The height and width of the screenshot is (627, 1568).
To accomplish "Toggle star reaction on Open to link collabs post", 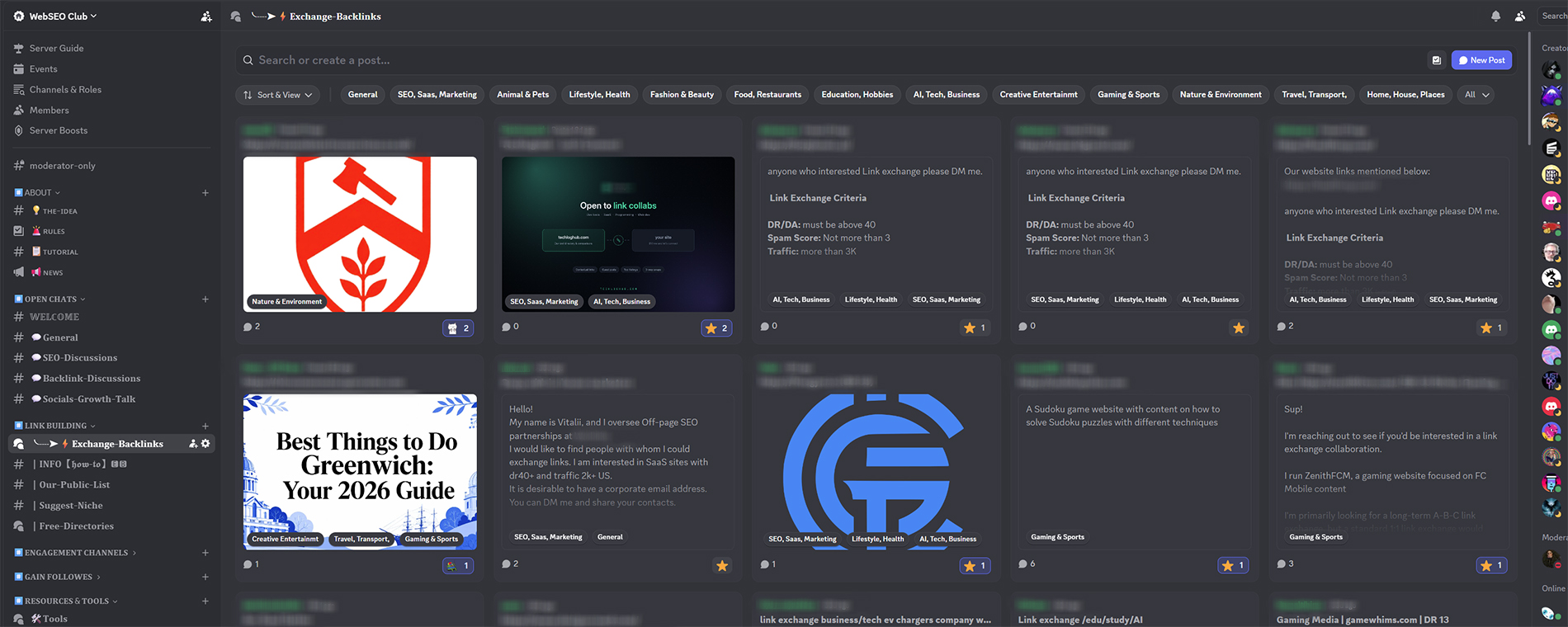I will click(x=716, y=328).
